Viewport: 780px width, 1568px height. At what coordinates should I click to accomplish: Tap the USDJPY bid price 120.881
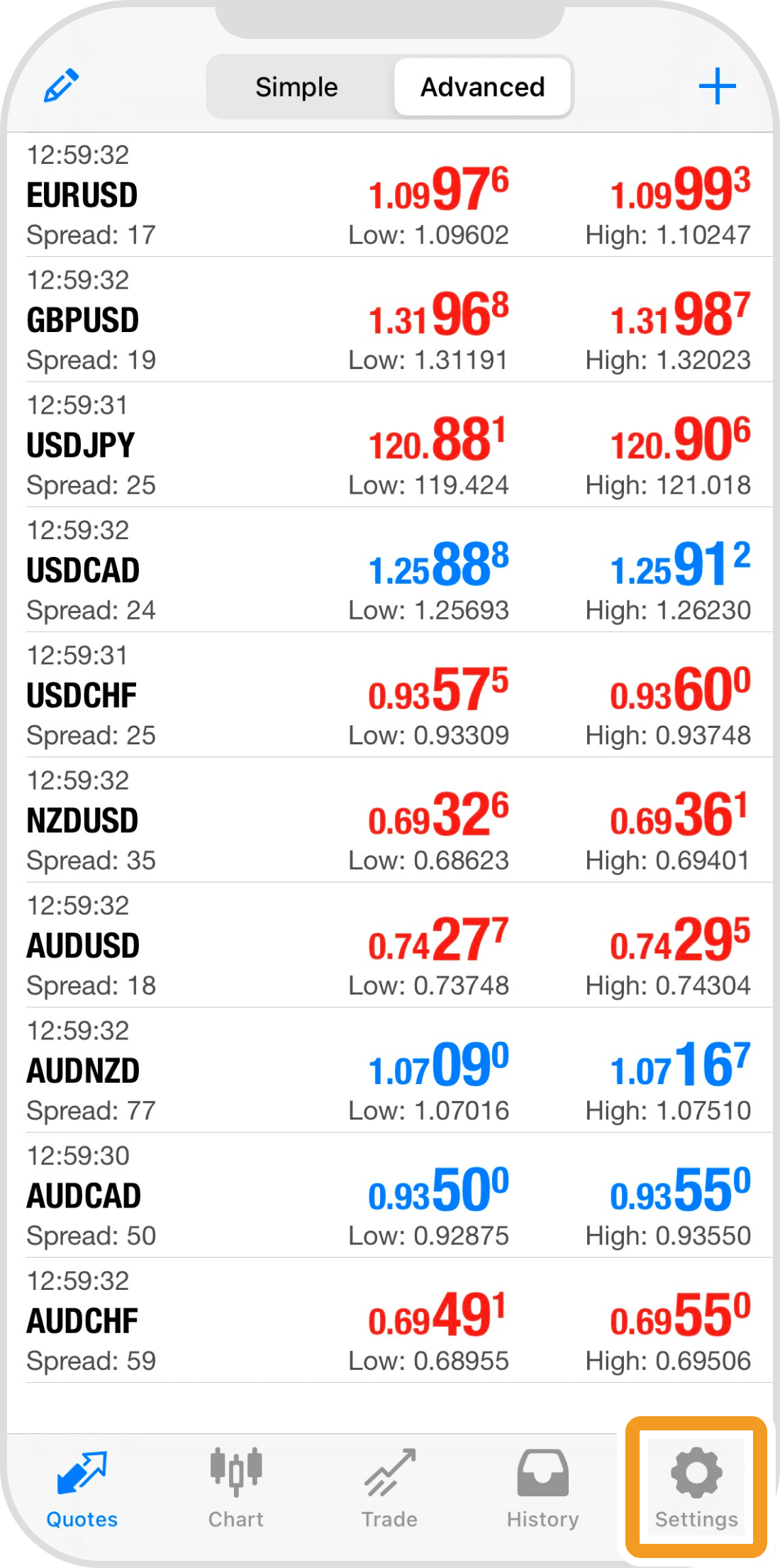[438, 440]
